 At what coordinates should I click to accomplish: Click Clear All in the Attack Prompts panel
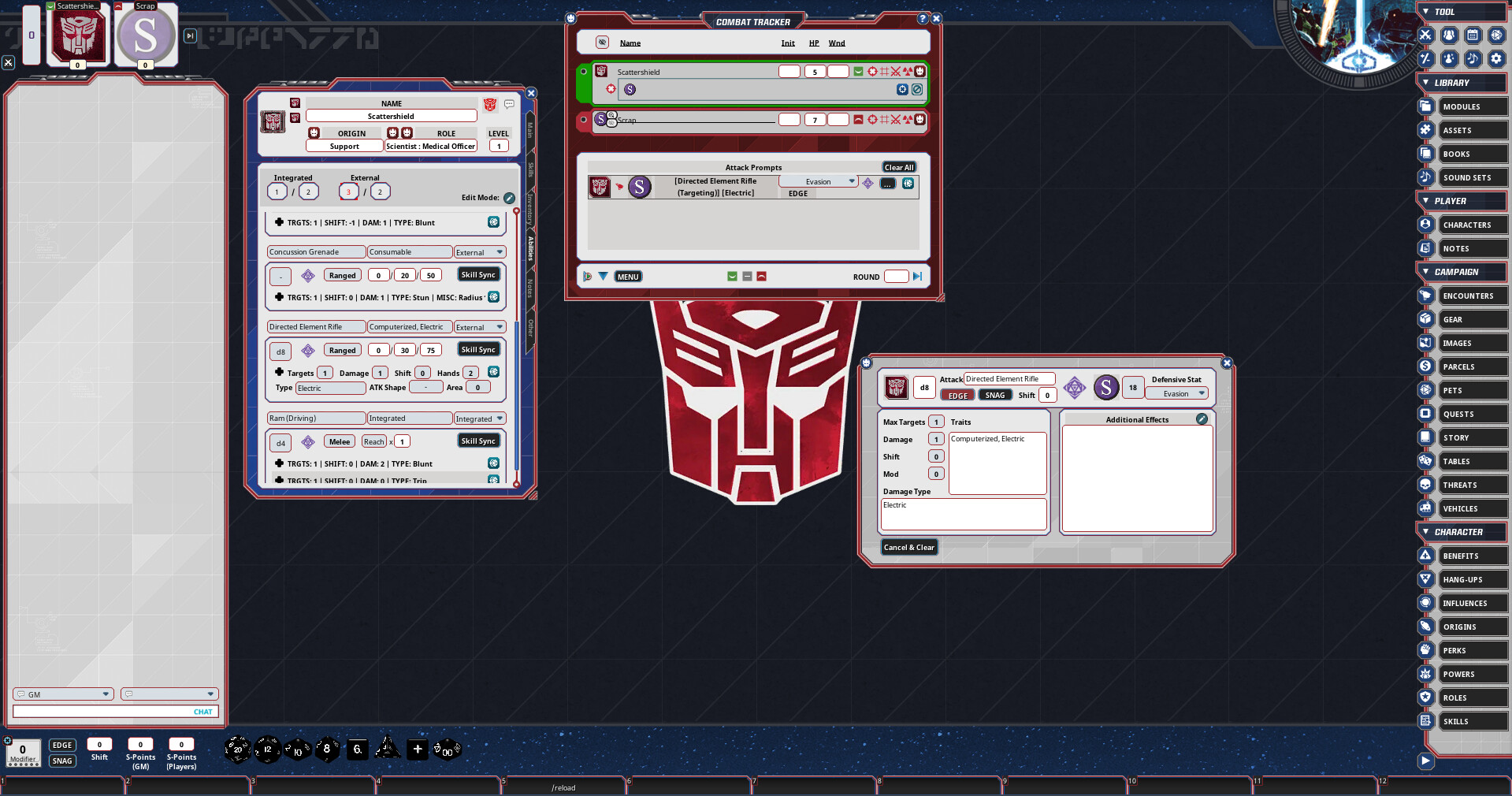898,167
